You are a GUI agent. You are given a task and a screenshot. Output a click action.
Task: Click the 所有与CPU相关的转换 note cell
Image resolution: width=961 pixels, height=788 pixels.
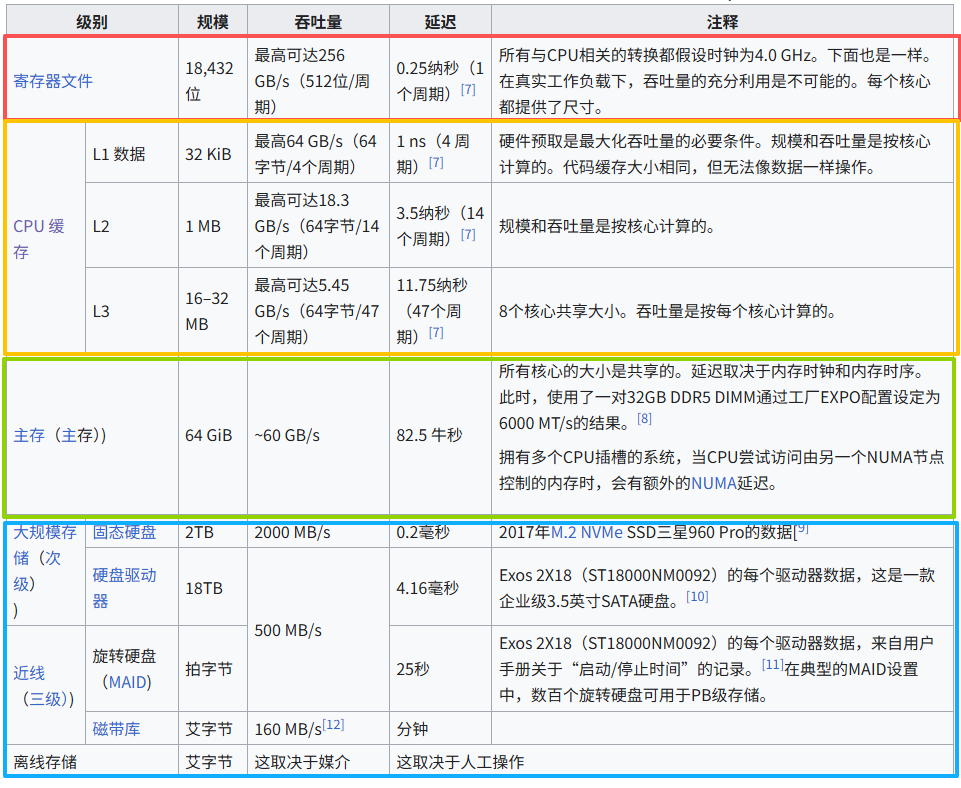723,81
